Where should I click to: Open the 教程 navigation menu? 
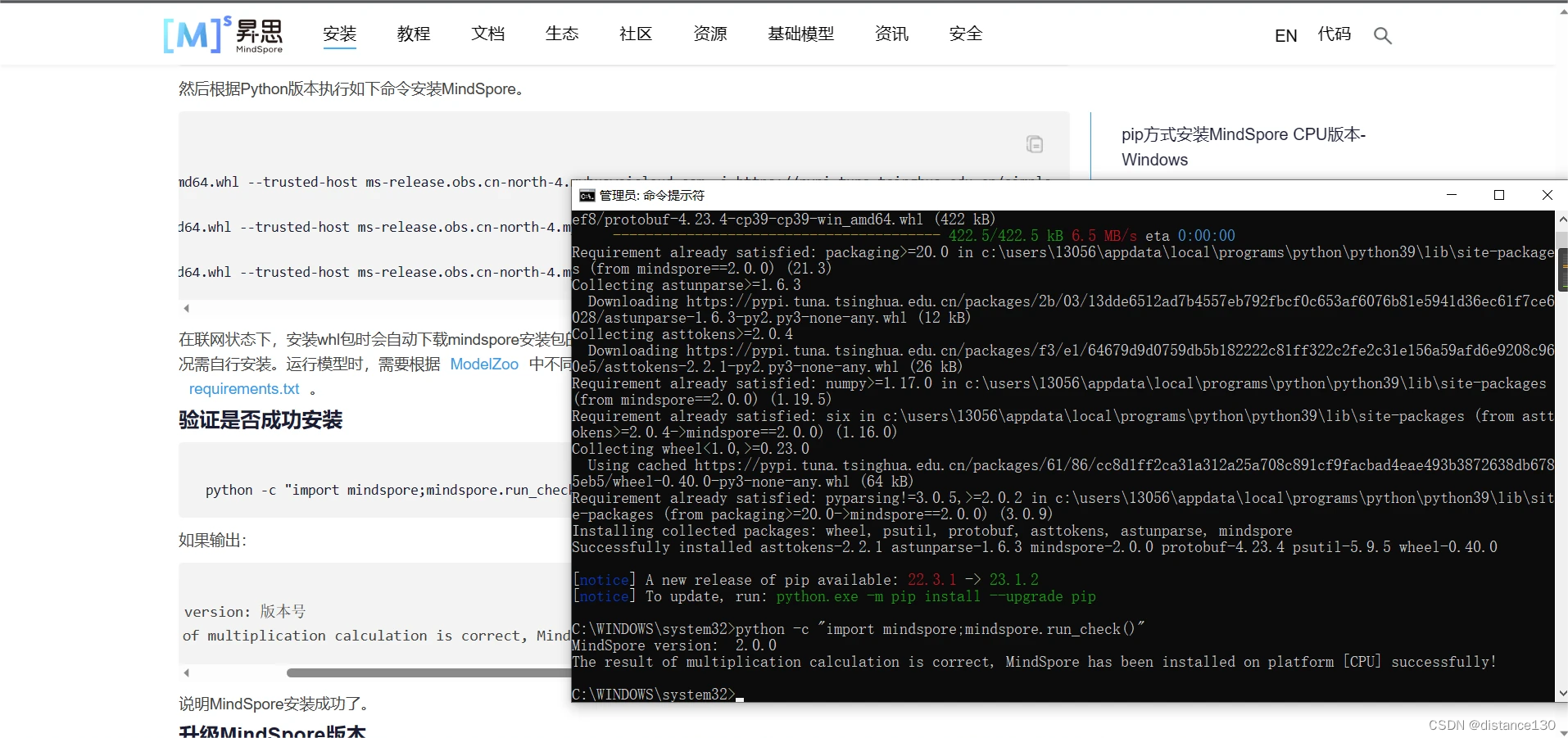414,34
